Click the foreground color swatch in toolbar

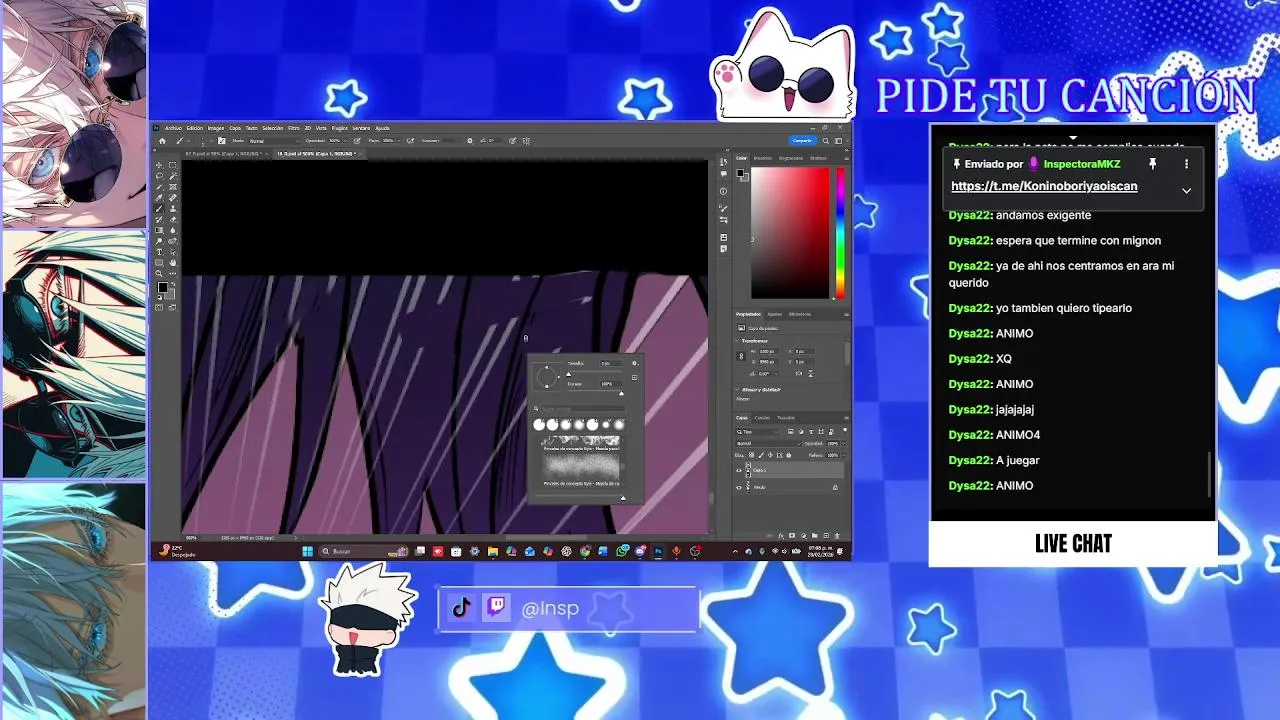click(163, 287)
